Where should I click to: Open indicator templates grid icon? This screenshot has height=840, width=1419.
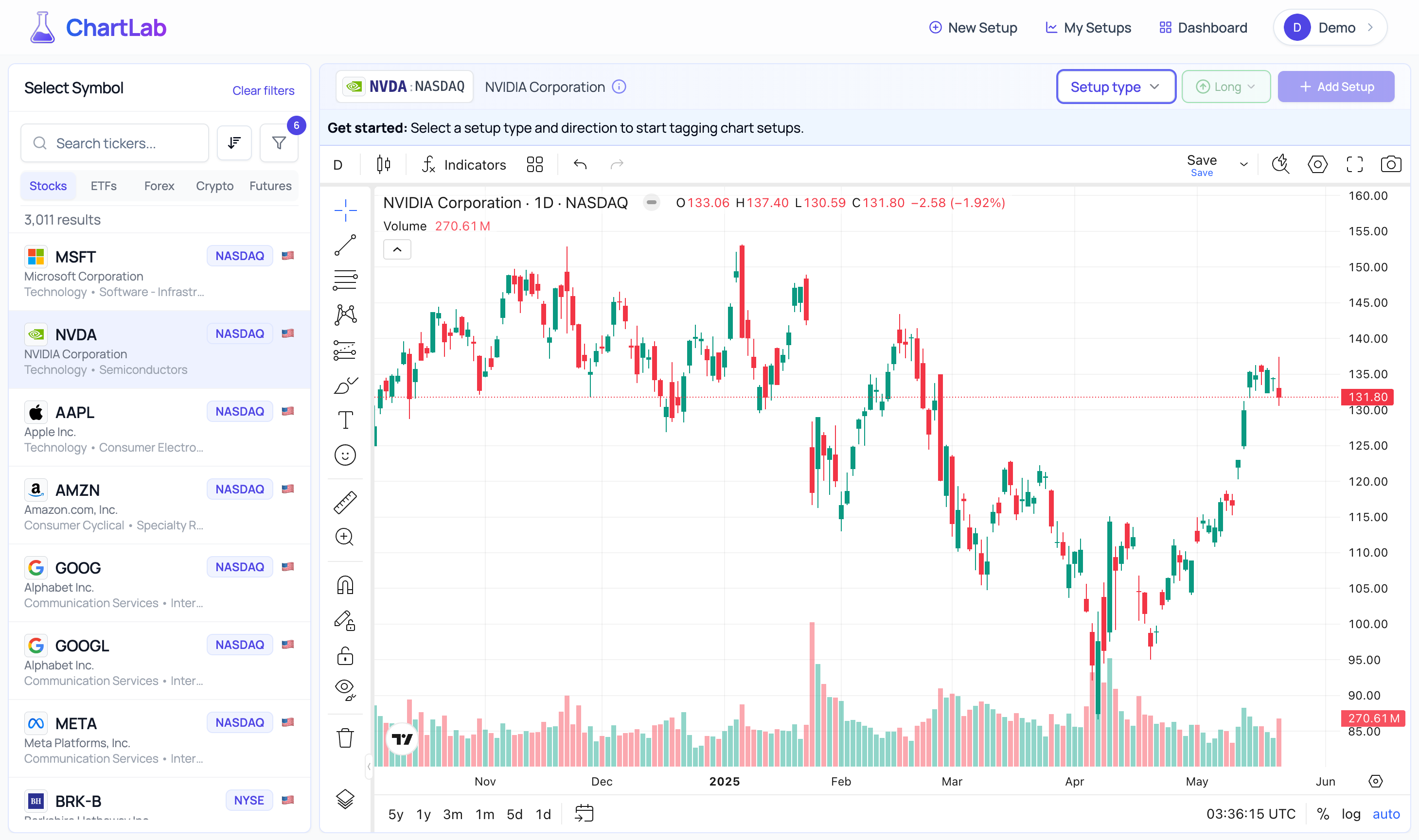click(534, 165)
